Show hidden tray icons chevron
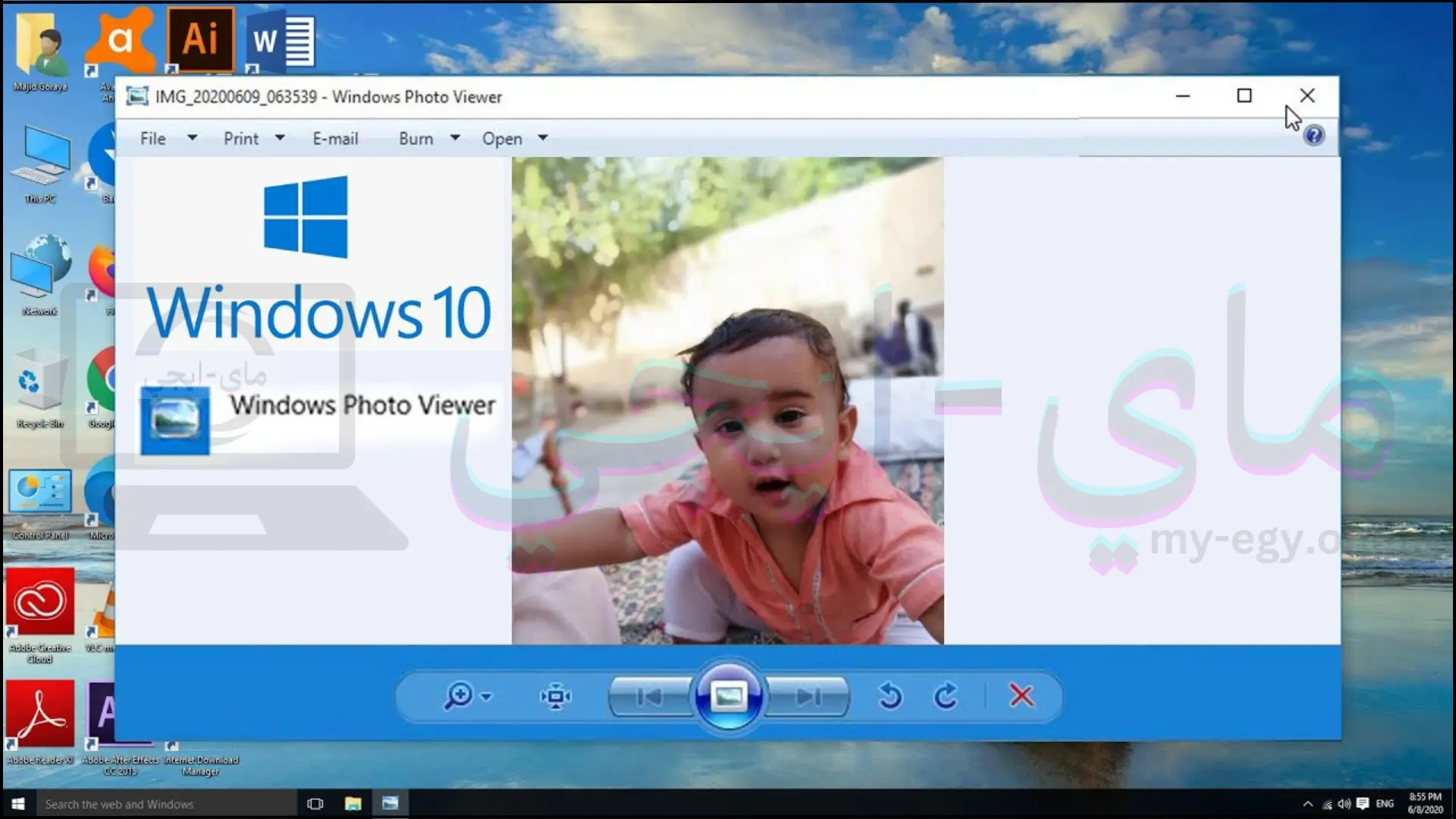 point(1308,804)
